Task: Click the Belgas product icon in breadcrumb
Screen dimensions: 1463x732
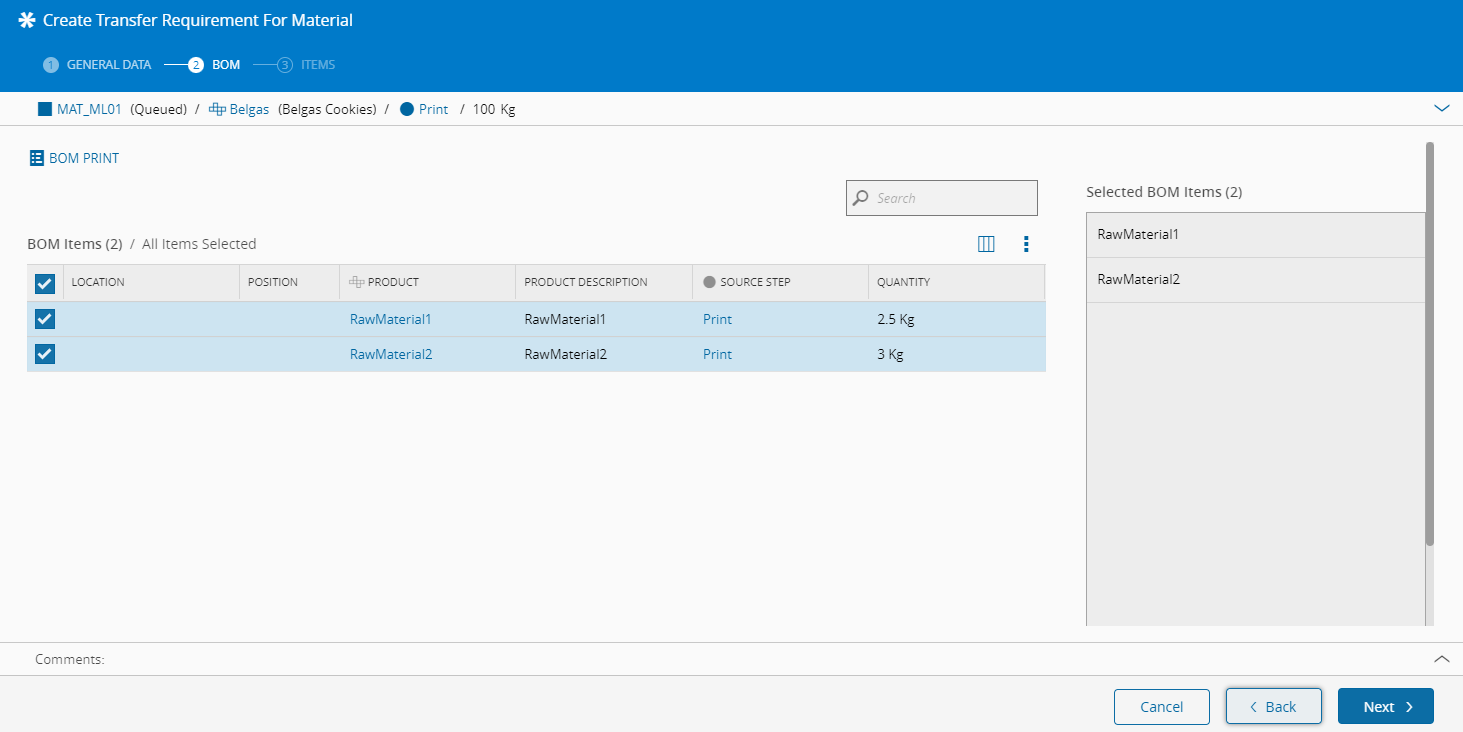Action: (217, 109)
